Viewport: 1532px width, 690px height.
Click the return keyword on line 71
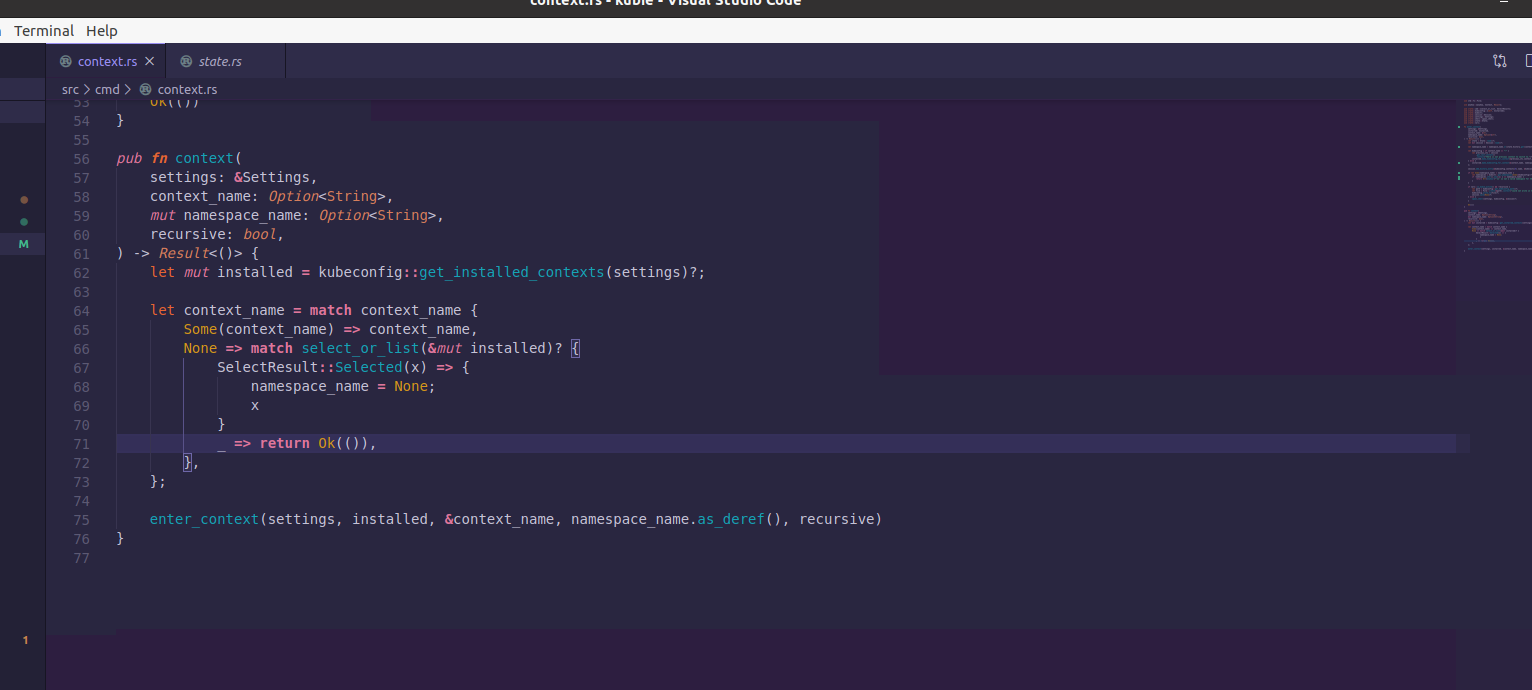(284, 443)
